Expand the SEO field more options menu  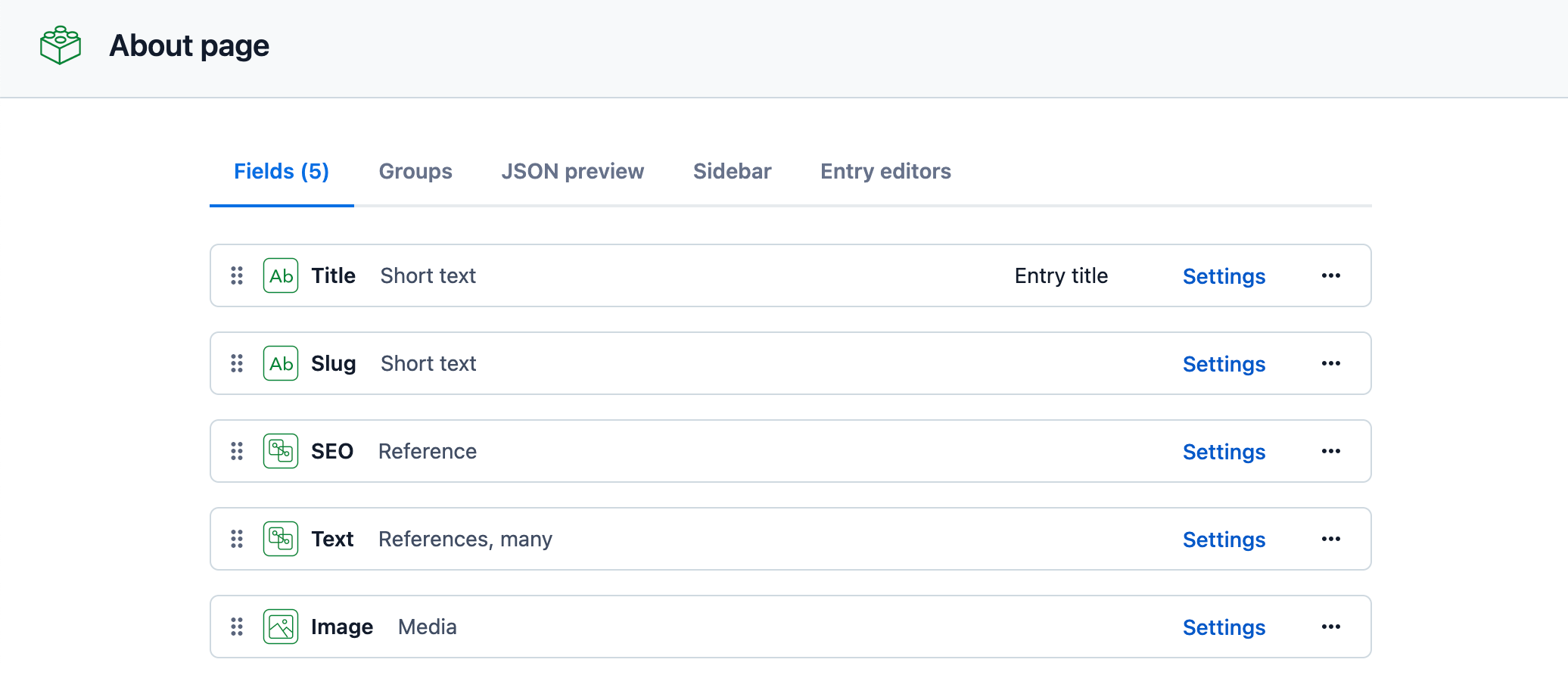(1331, 451)
